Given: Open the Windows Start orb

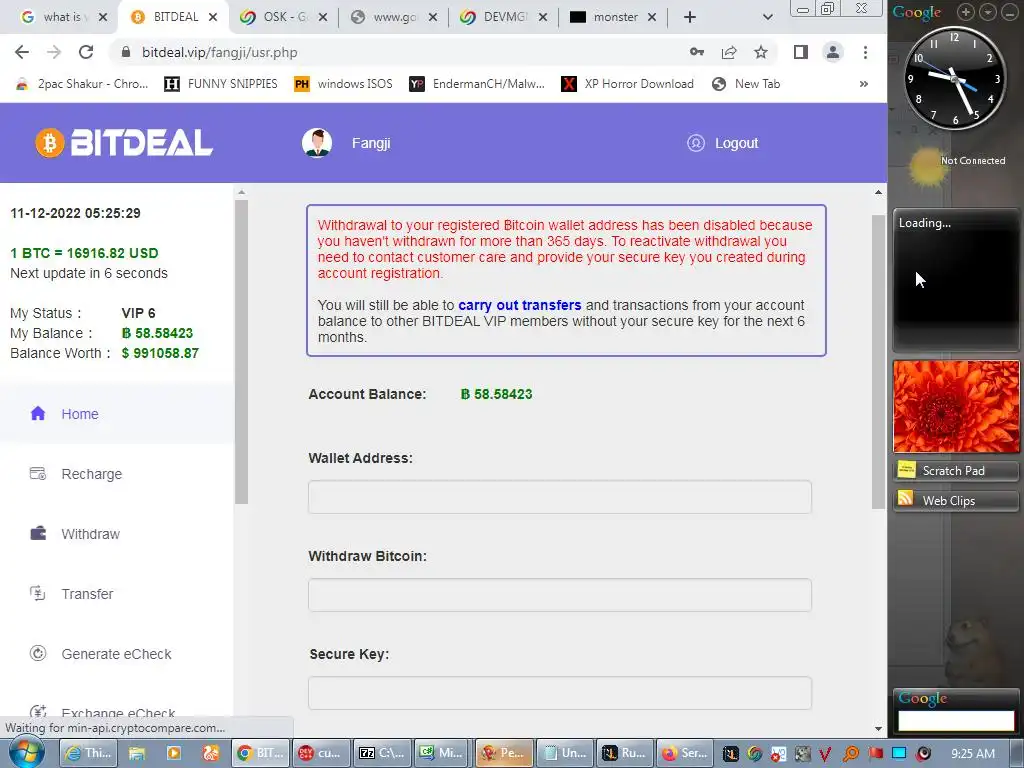Looking at the screenshot, I should coord(26,753).
